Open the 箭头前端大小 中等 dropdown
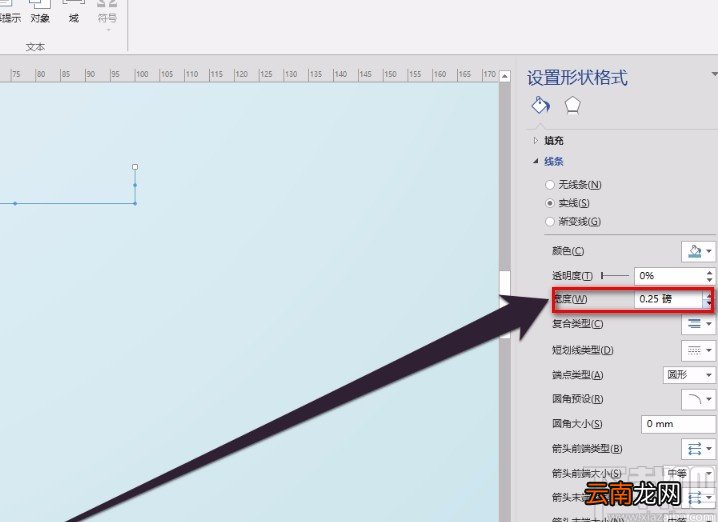The image size is (718, 522). tap(689, 473)
